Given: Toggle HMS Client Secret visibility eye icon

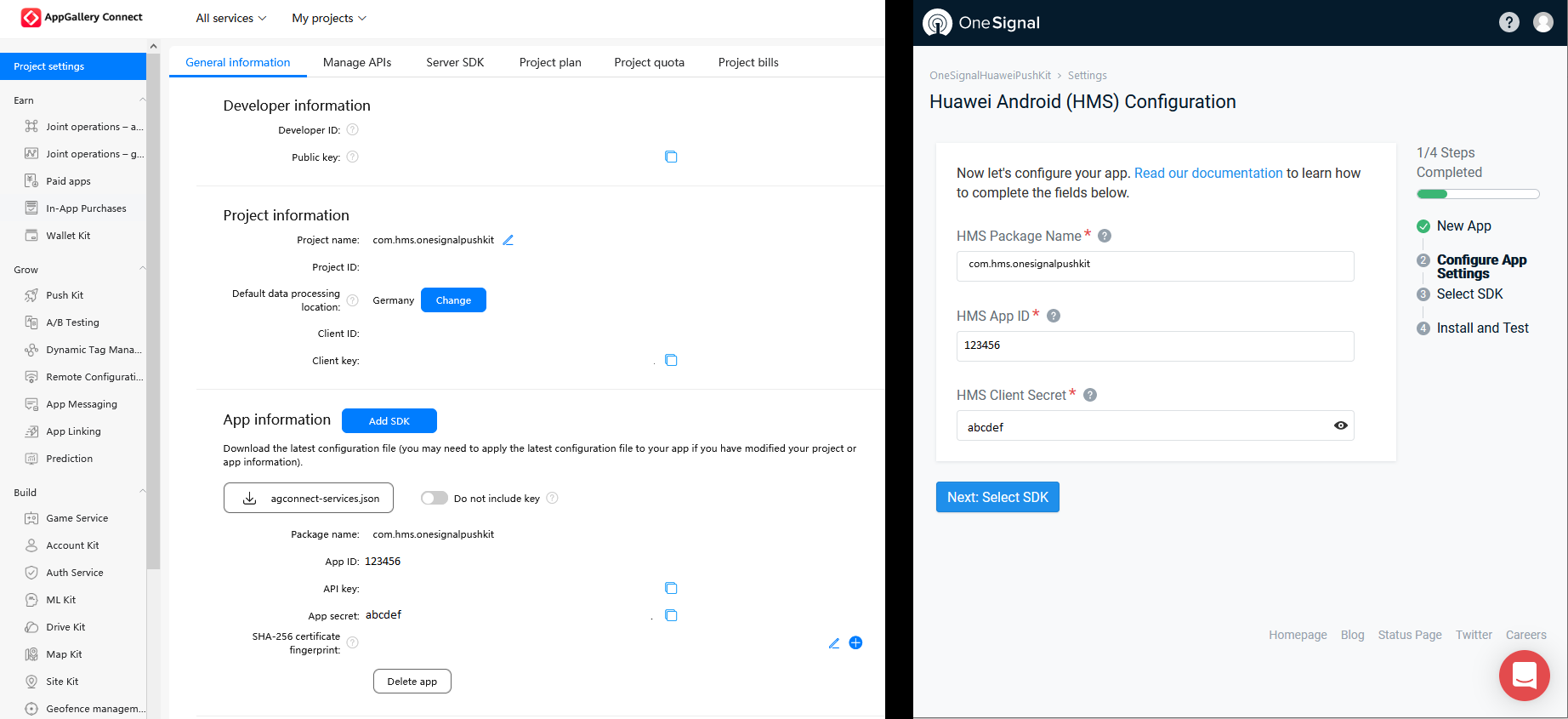Looking at the screenshot, I should tap(1341, 425).
